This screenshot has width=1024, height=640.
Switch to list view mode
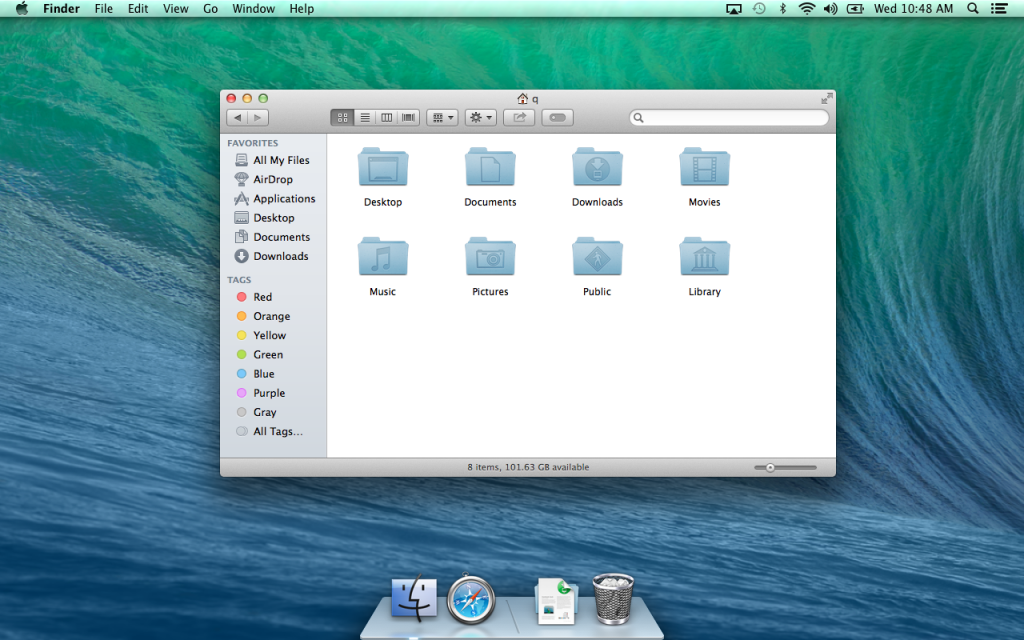[365, 118]
